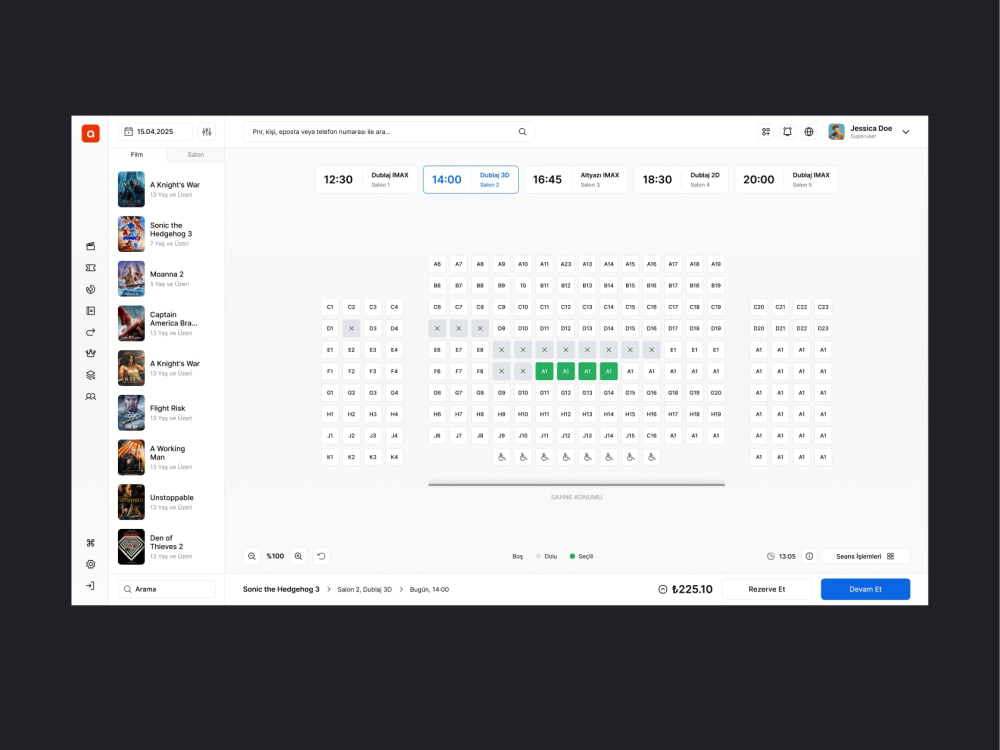Zoom out the seat map
The width and height of the screenshot is (1000, 750).
point(252,556)
